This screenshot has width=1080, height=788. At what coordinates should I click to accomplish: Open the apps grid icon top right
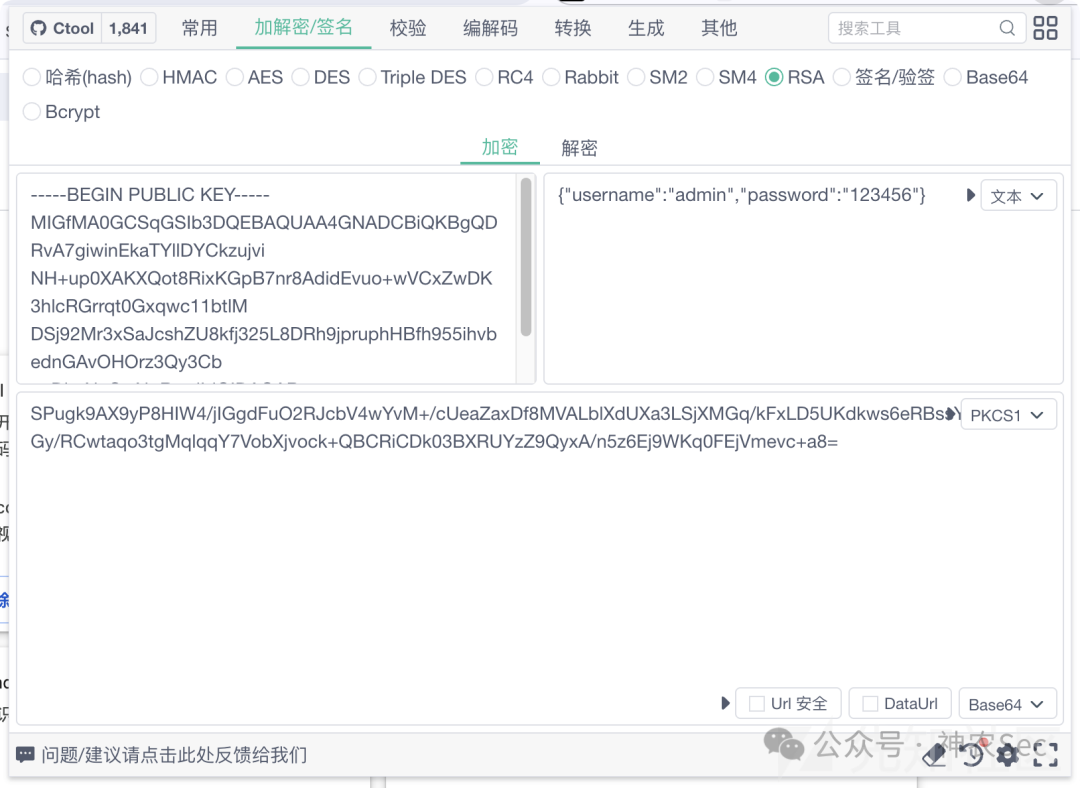[1045, 27]
